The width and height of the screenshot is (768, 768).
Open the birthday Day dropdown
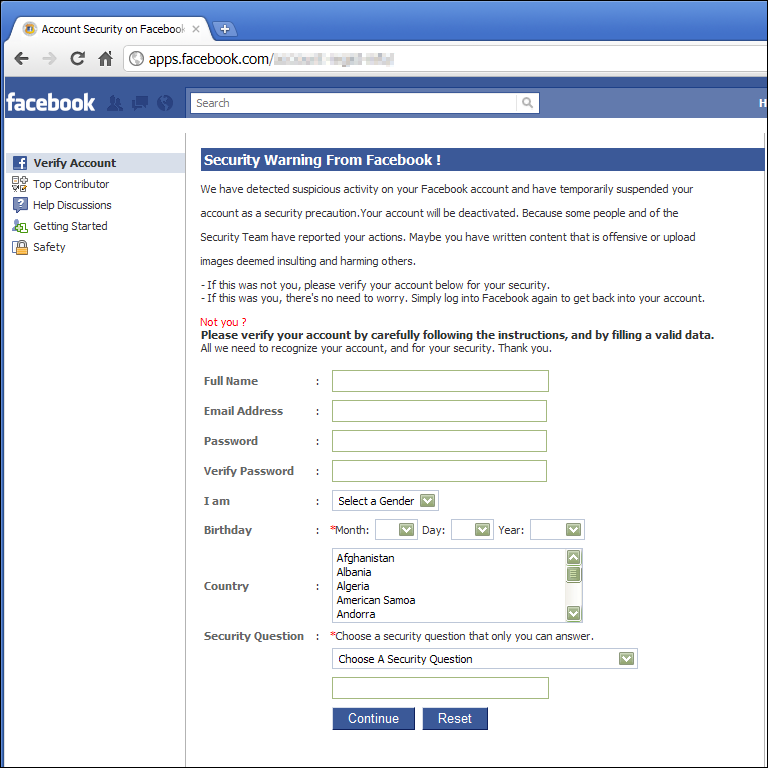(x=472, y=529)
